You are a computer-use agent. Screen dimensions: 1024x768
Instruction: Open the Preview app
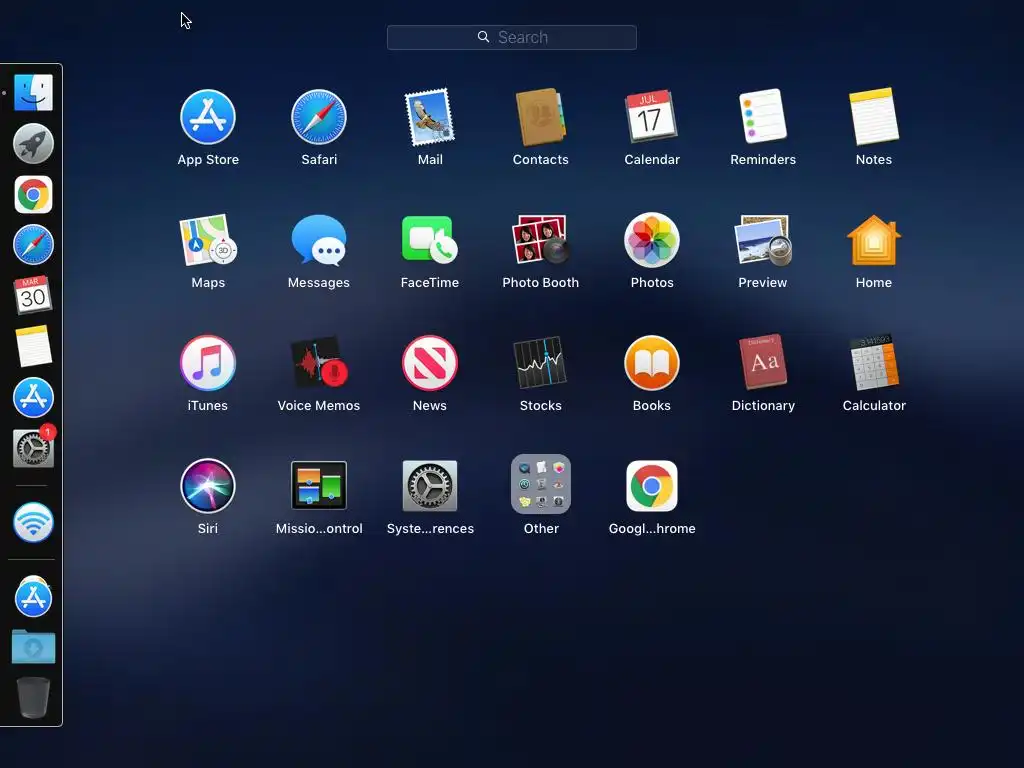pos(763,240)
